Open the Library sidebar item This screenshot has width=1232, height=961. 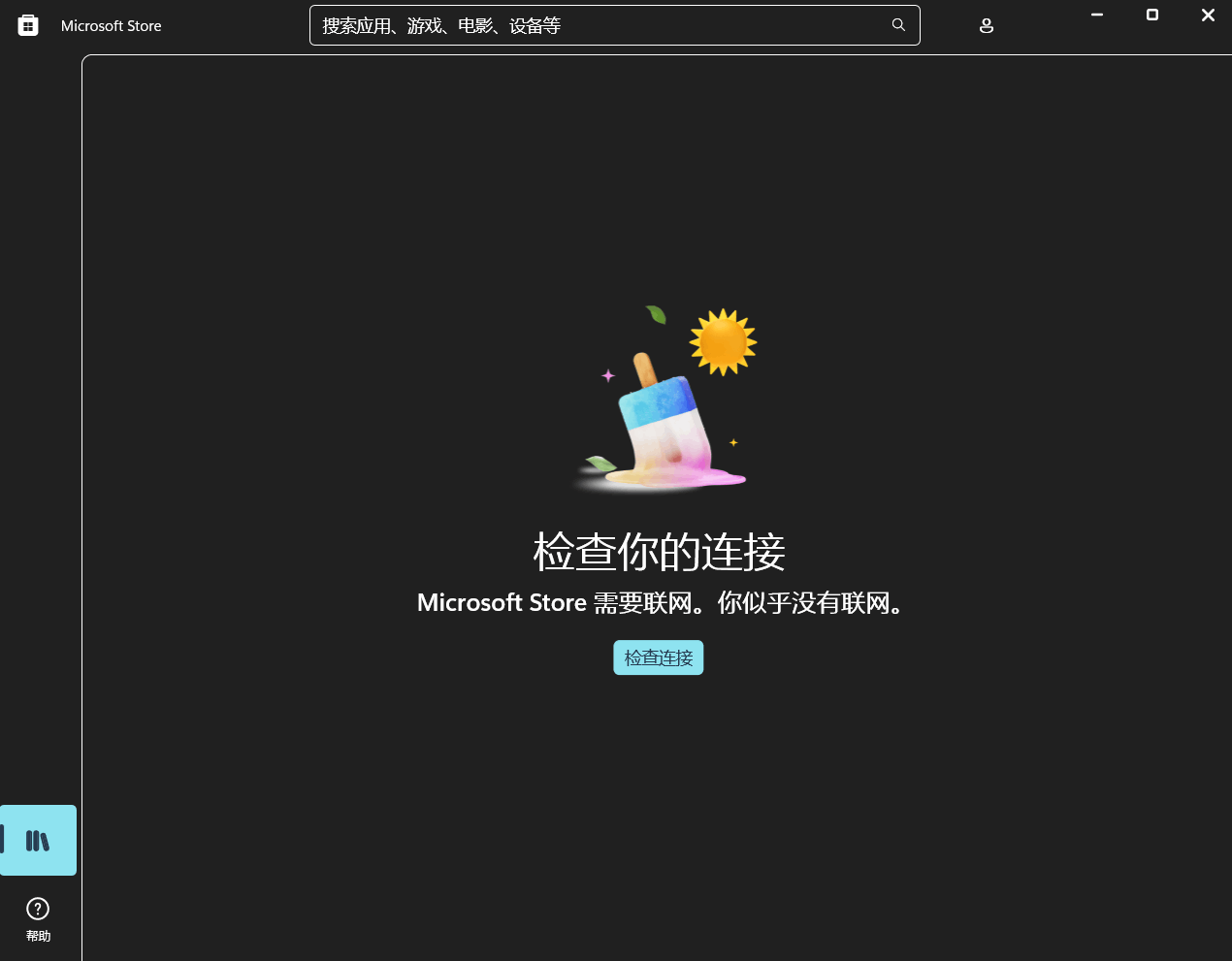click(x=38, y=840)
